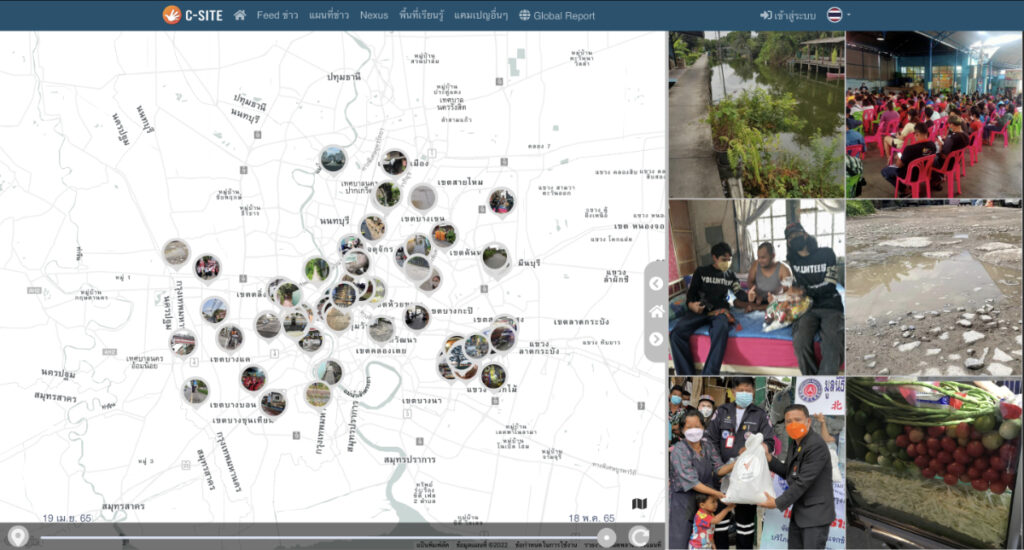The image size is (1024, 550).
Task: Click the timeline slider handle
Action: 607,538
